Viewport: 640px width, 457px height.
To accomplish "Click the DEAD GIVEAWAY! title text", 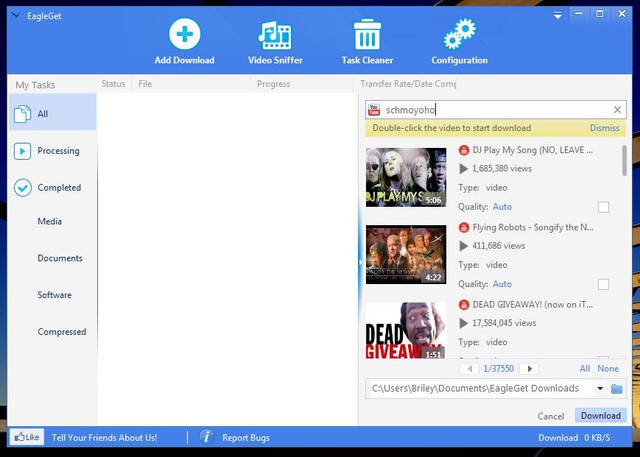I will point(533,304).
